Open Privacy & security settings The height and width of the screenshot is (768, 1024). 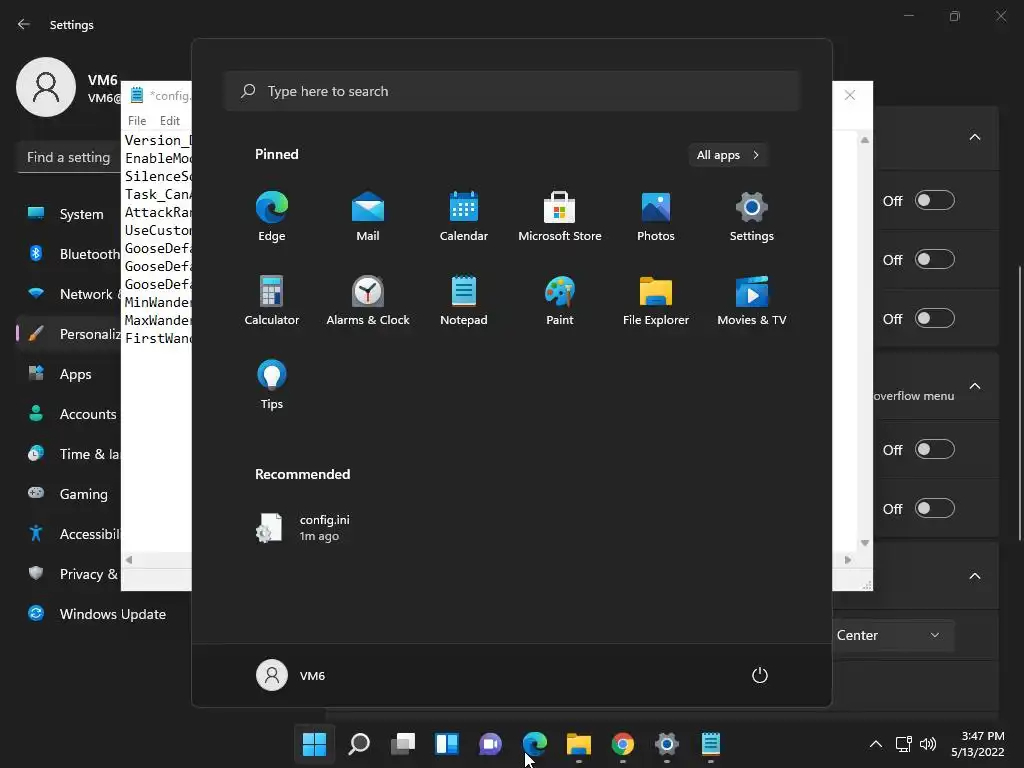69,574
